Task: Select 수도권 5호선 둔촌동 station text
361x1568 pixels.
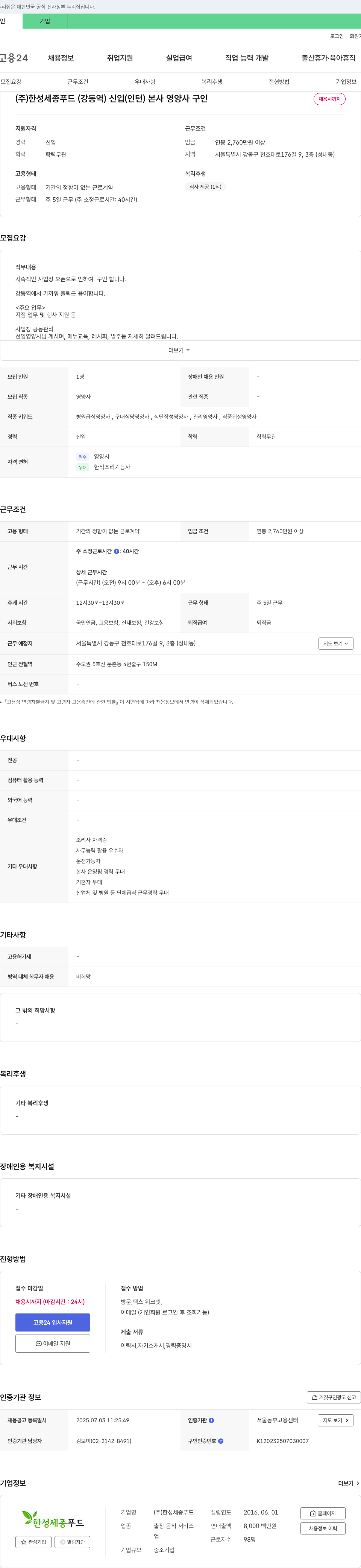Action: pos(117,664)
